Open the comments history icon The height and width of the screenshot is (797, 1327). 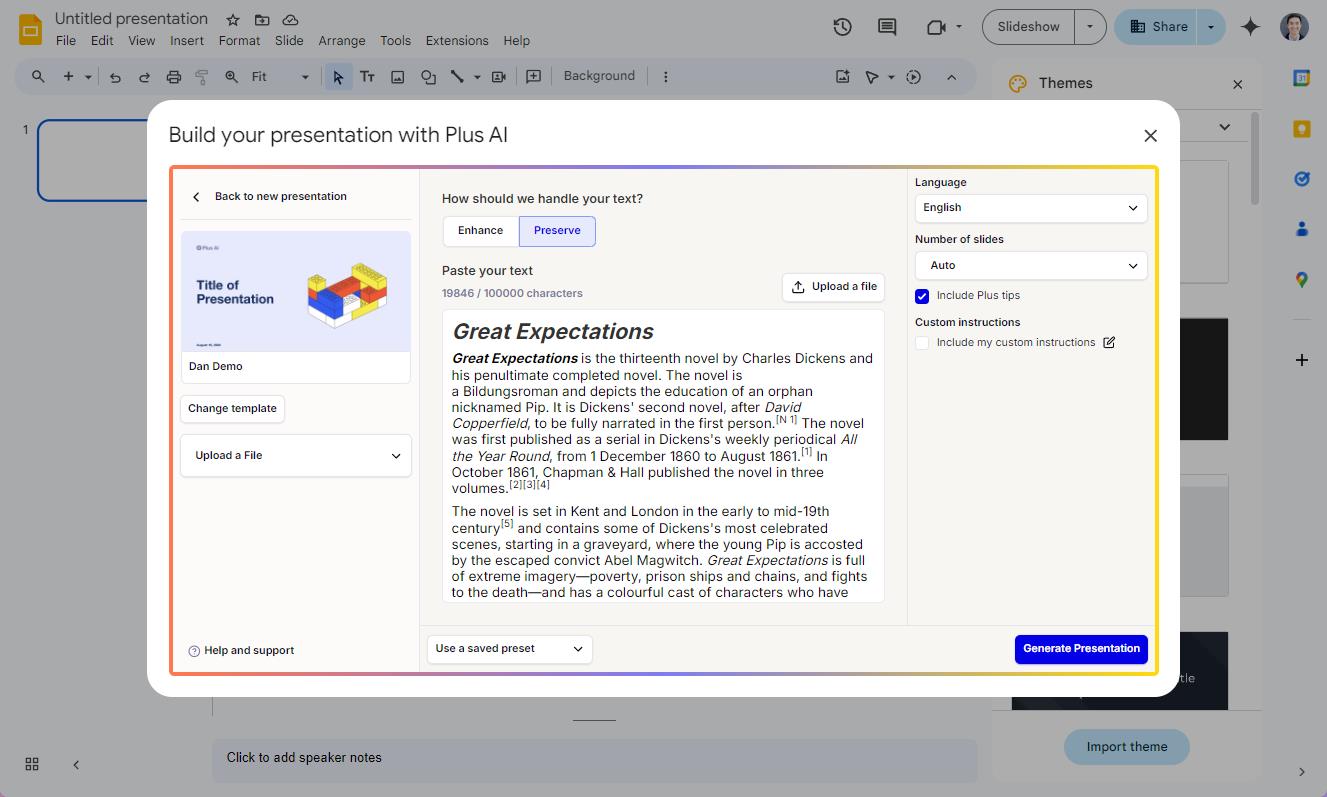pyautogui.click(x=887, y=27)
